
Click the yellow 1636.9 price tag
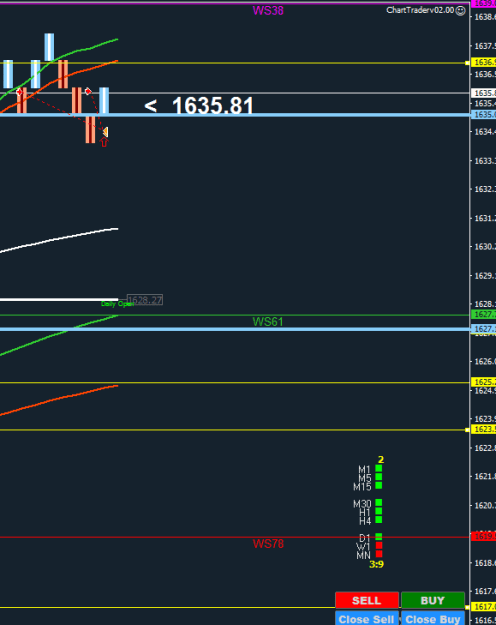pos(484,62)
